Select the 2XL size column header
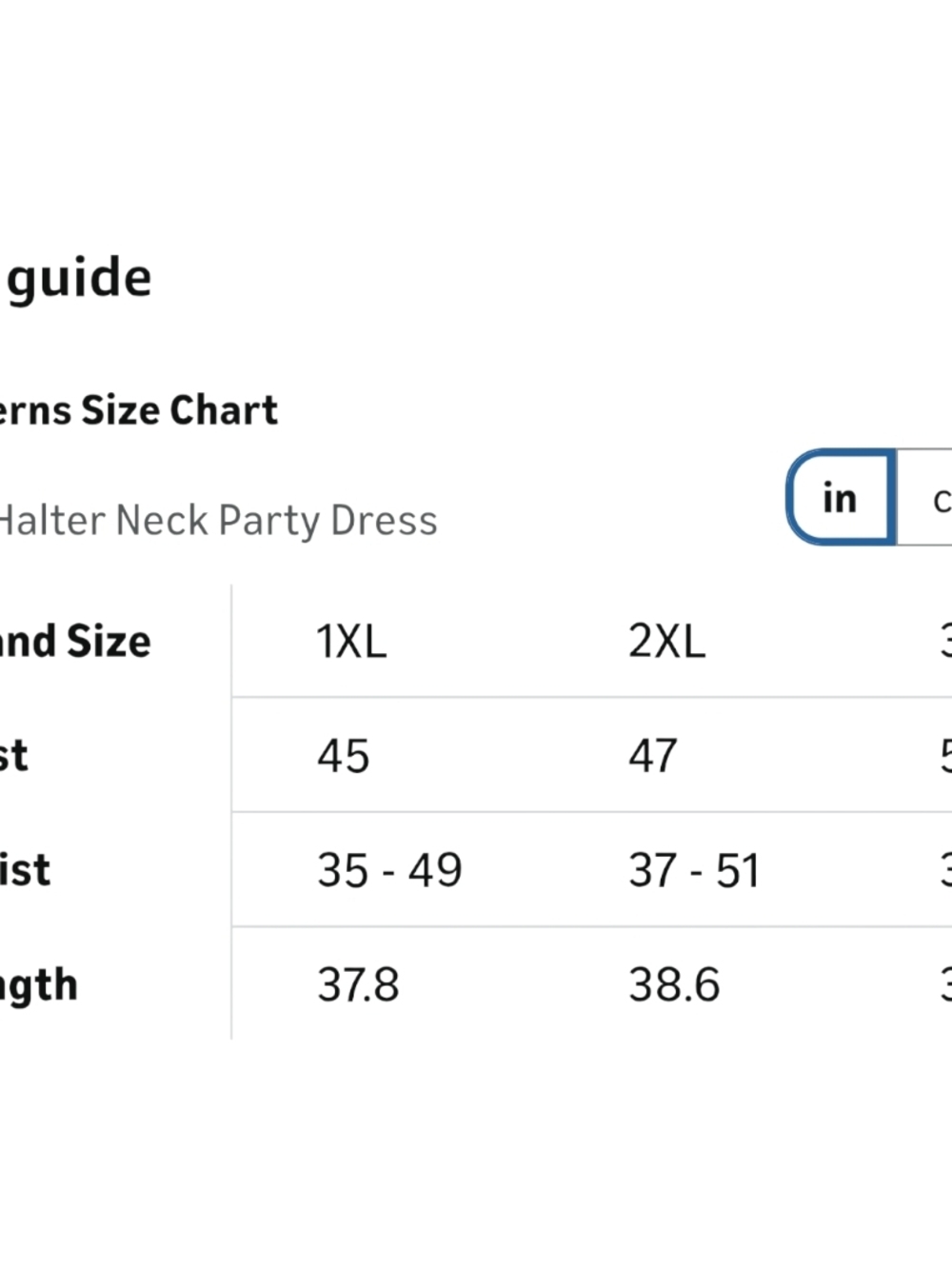 pos(666,642)
